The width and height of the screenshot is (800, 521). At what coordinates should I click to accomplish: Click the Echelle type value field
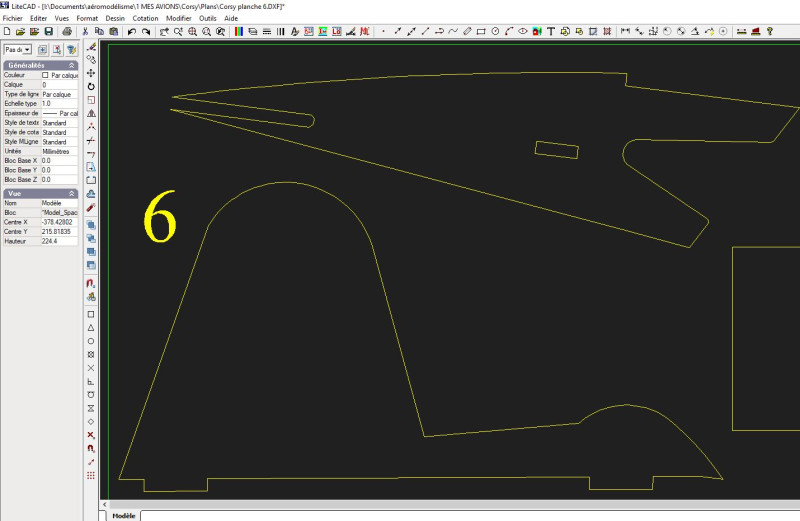58,103
